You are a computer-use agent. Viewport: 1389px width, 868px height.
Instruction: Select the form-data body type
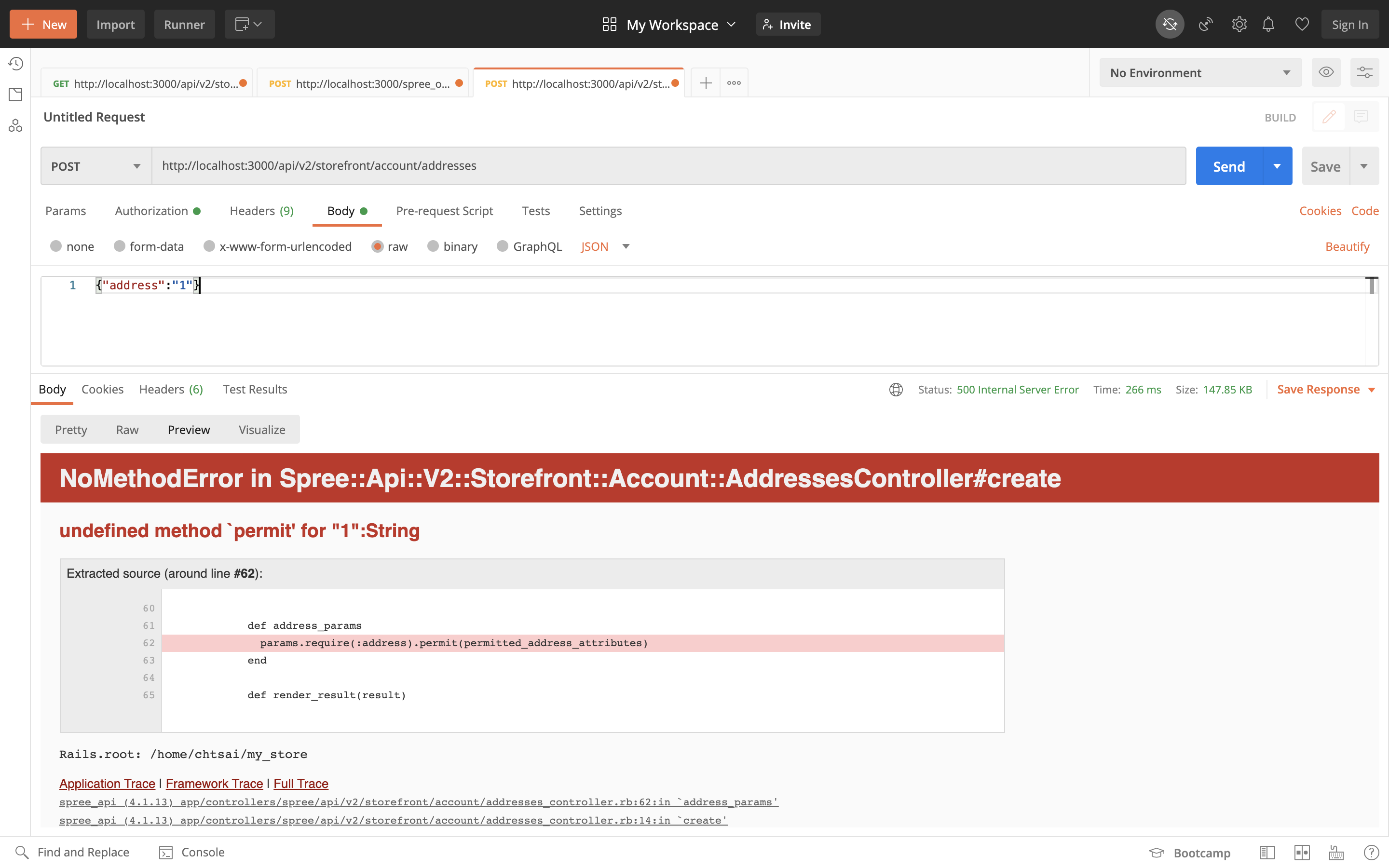tap(120, 246)
